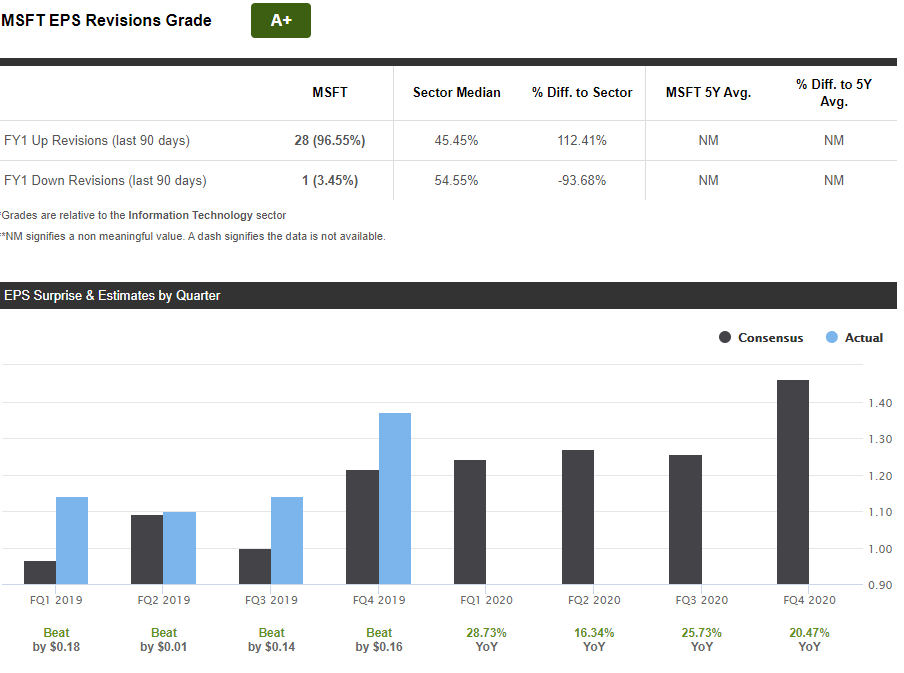The image size is (904, 673).
Task: Click the -93.68% difference value
Action: tap(582, 181)
